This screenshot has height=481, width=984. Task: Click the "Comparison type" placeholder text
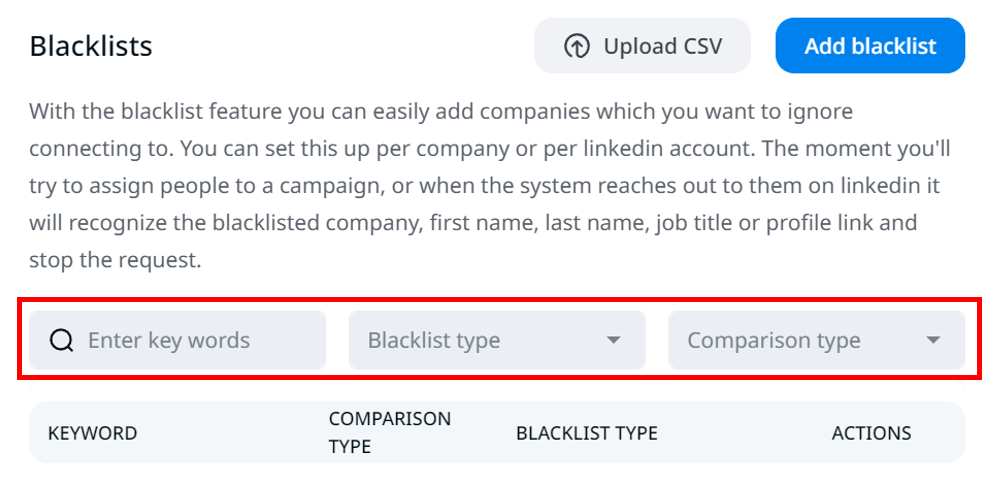tap(773, 340)
